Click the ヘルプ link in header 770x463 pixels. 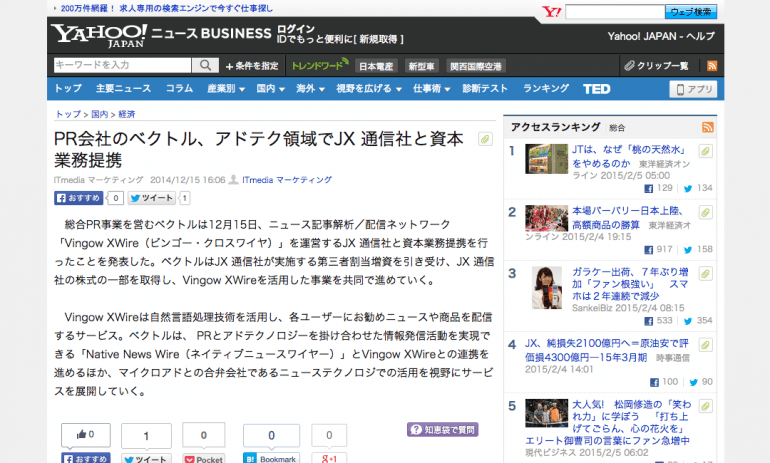click(700, 36)
